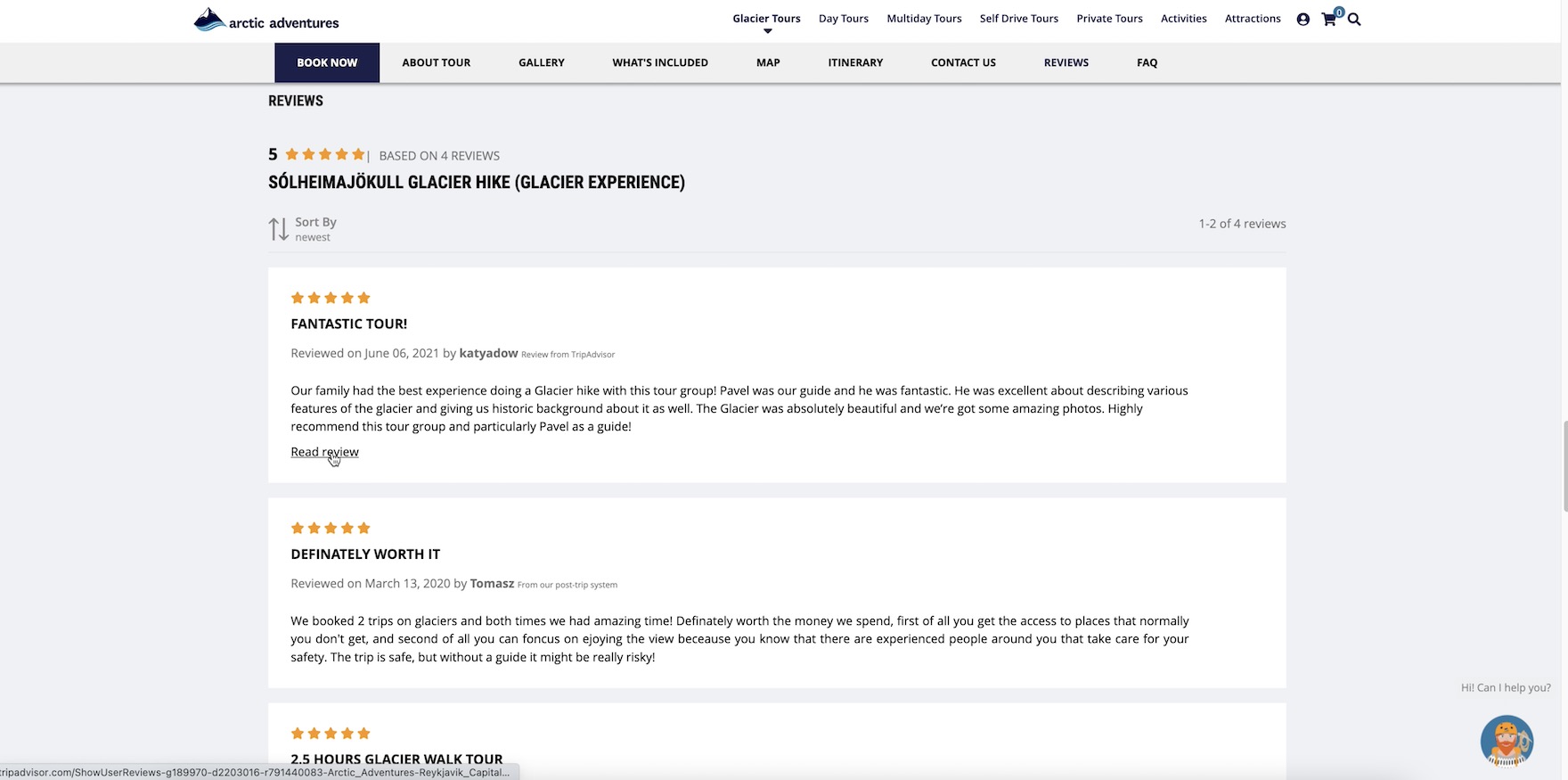Click the Hi! Can I help you? bubble

[x=1505, y=687]
